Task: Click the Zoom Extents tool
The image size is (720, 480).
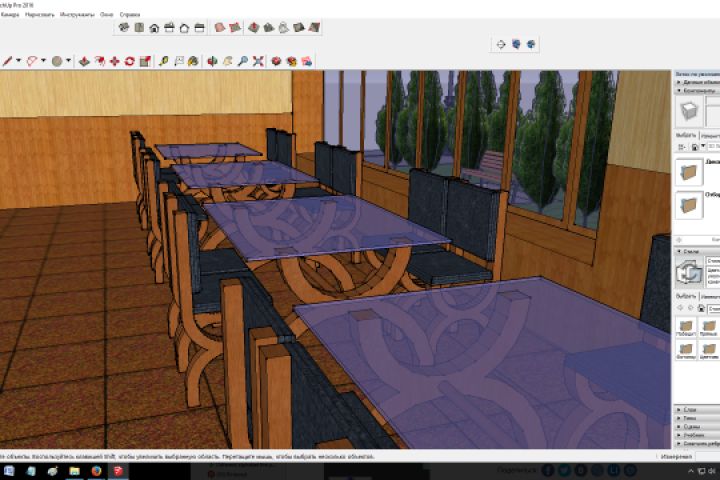Action: (x=258, y=61)
